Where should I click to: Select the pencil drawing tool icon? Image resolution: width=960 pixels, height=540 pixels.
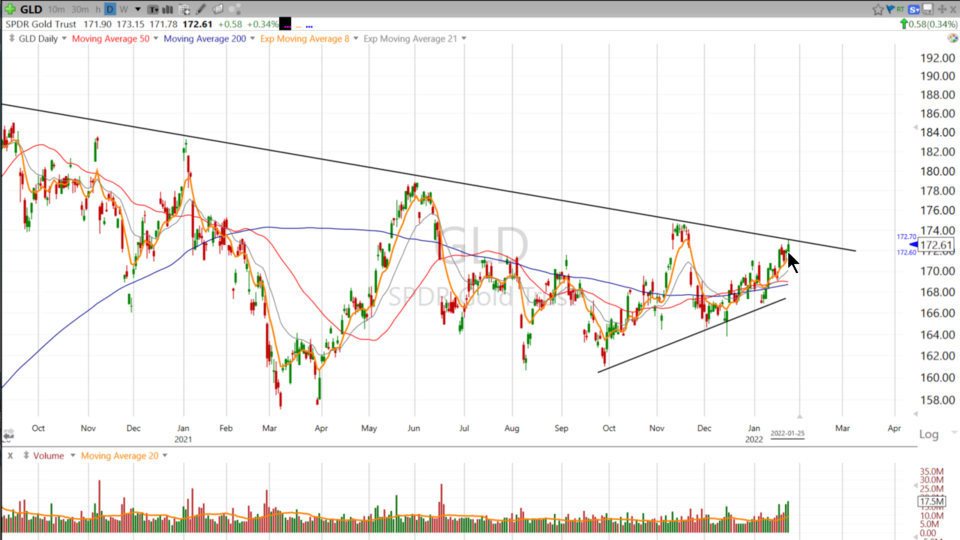201,9
